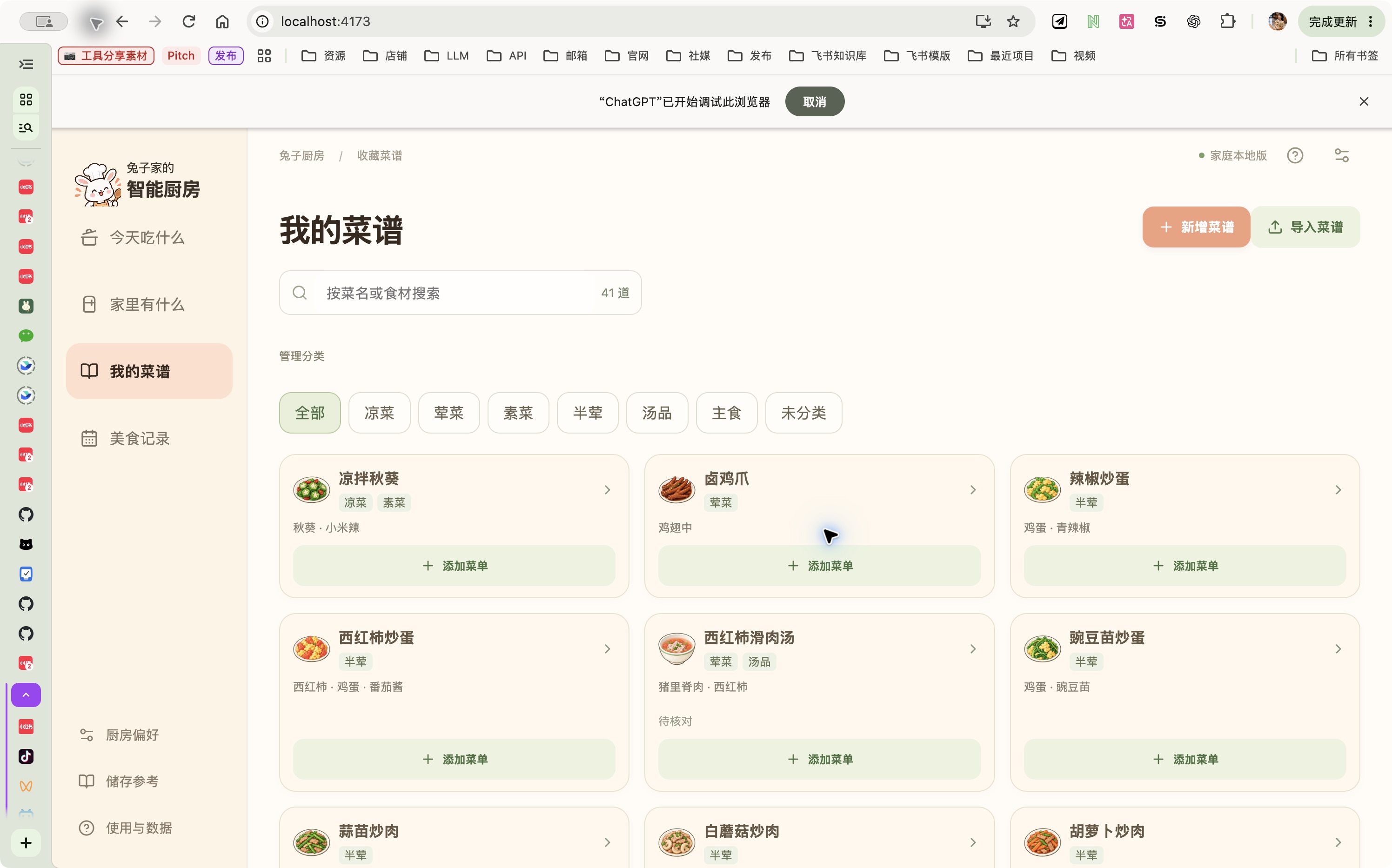The width and height of the screenshot is (1392, 868).
Task: Open 厨房偏好 settings
Action: pos(120,735)
